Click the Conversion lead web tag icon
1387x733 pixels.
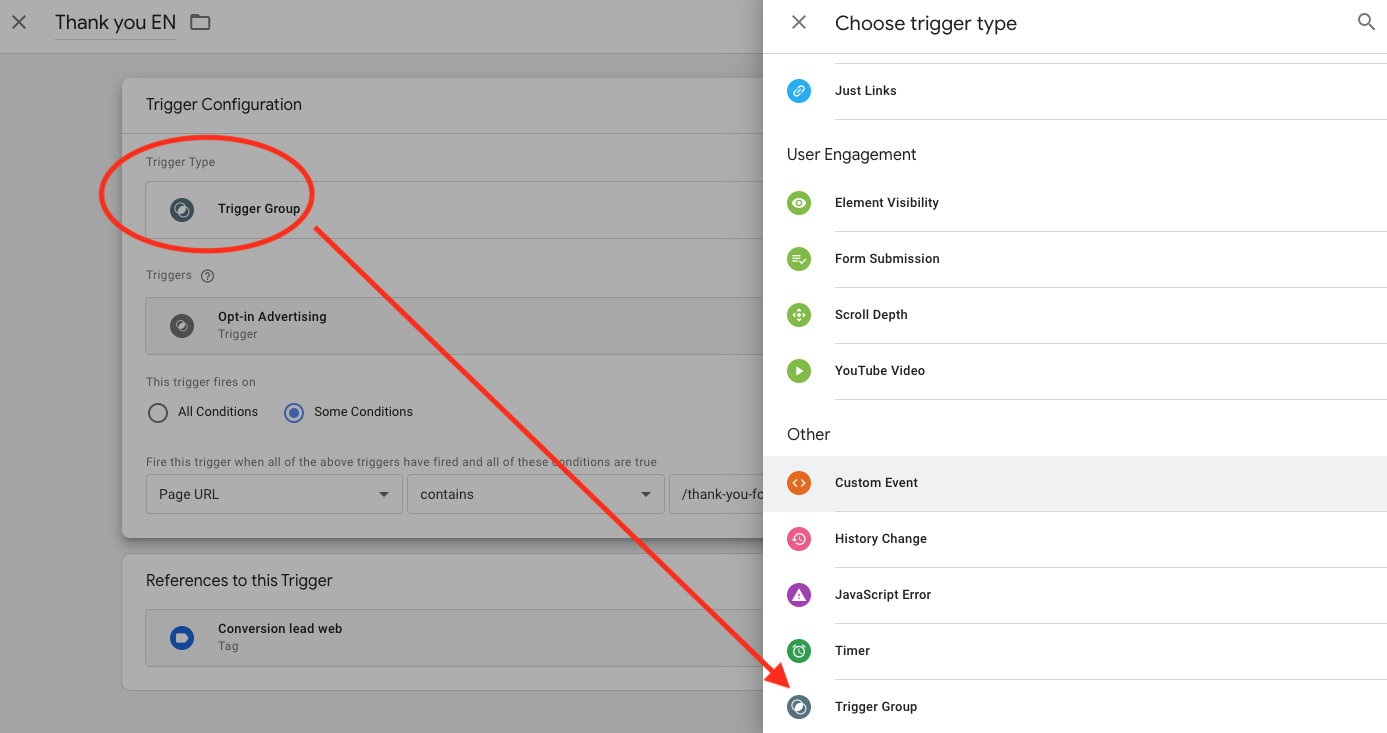(182, 638)
